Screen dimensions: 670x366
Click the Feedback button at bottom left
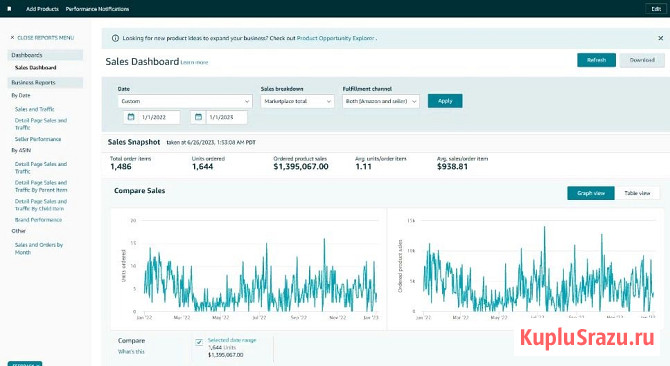(25, 364)
